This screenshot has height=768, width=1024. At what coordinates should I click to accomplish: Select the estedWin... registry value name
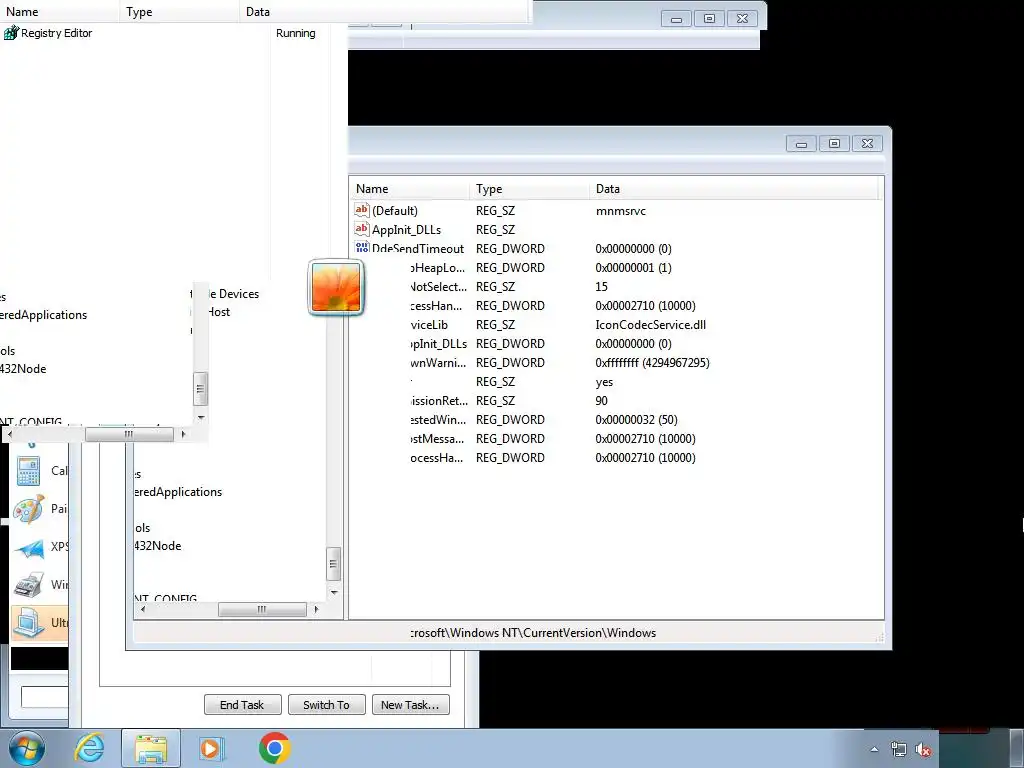[439, 419]
